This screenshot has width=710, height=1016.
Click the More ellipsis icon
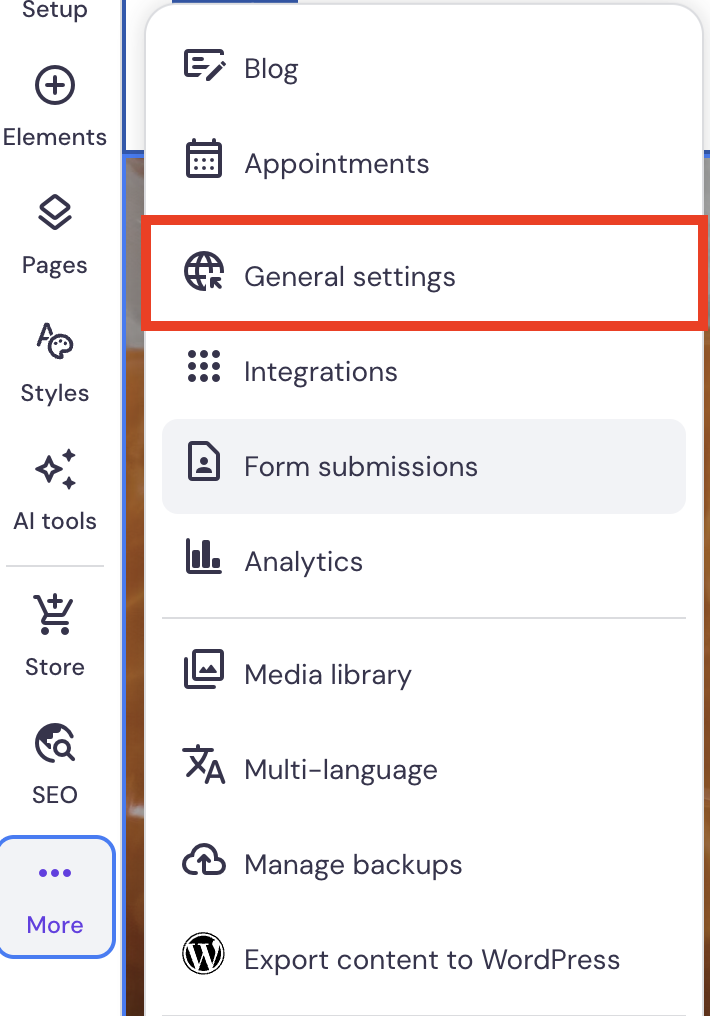(x=55, y=872)
